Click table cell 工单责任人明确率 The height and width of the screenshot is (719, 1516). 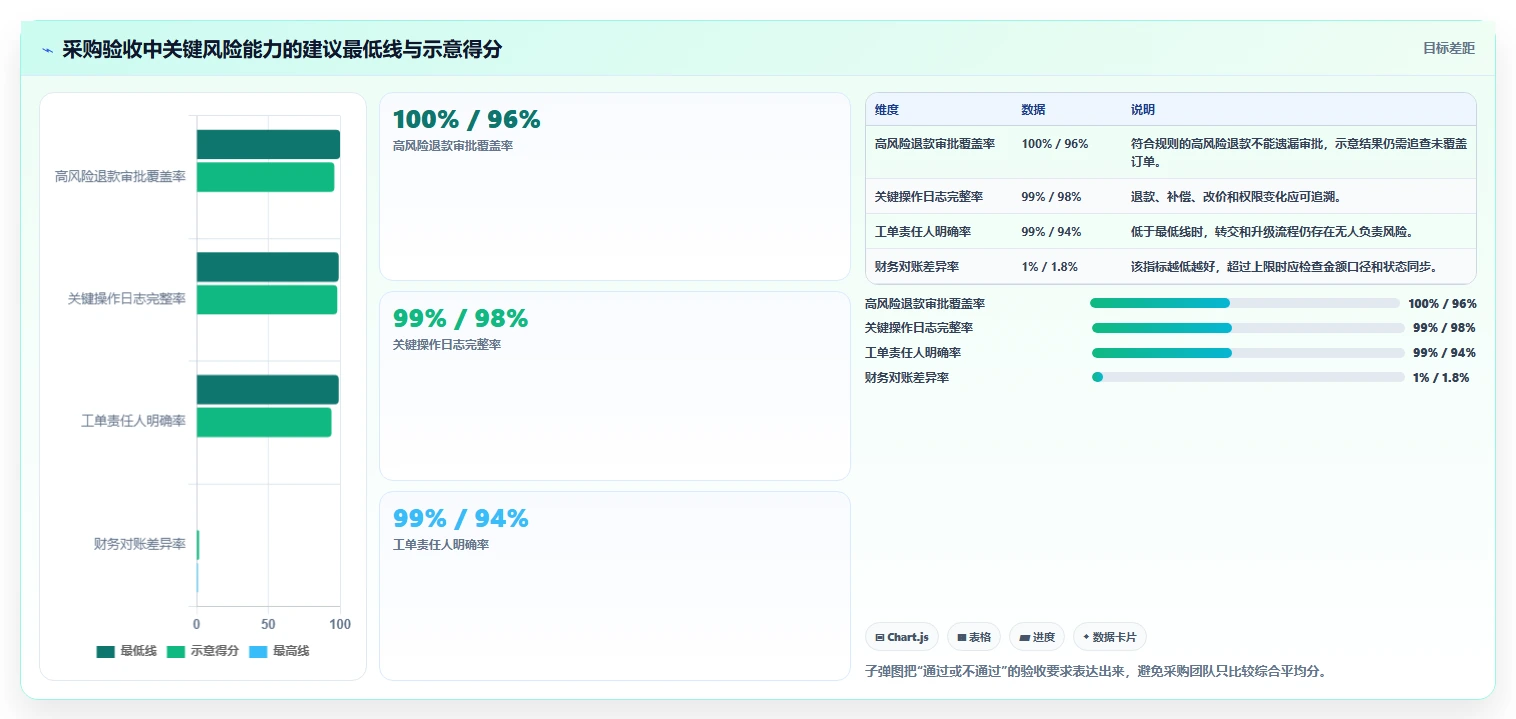(x=923, y=232)
